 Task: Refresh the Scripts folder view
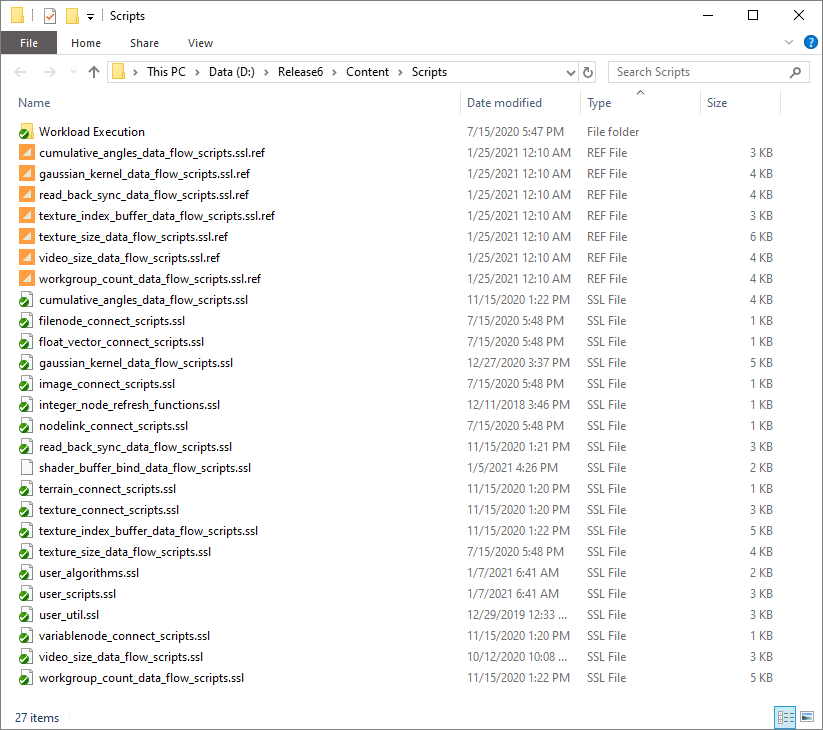coord(588,72)
